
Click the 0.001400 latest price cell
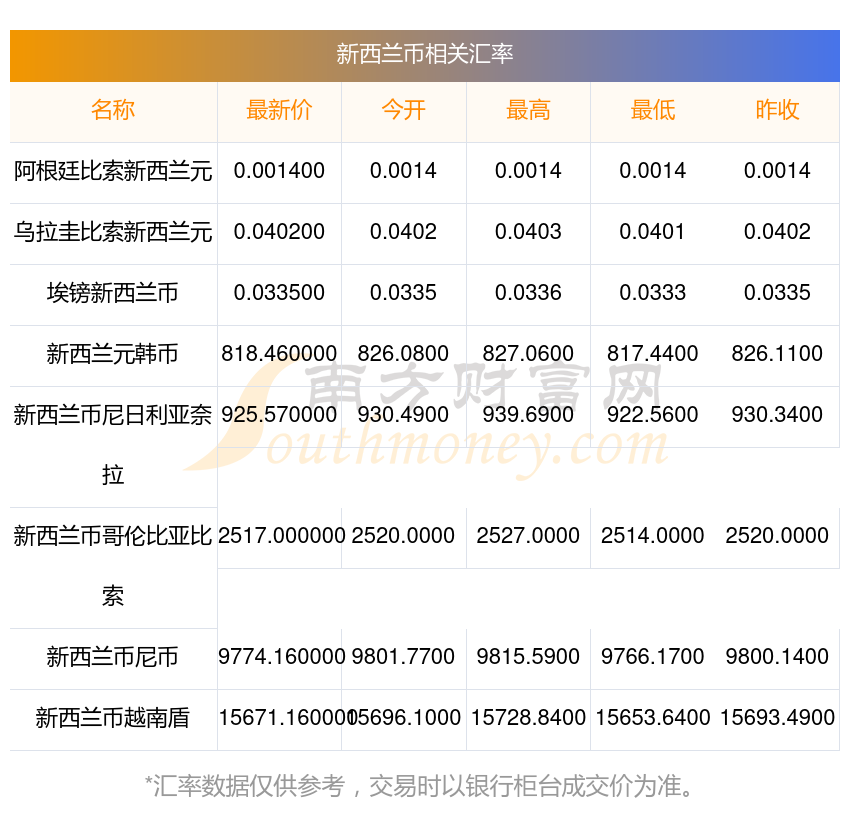tap(279, 171)
